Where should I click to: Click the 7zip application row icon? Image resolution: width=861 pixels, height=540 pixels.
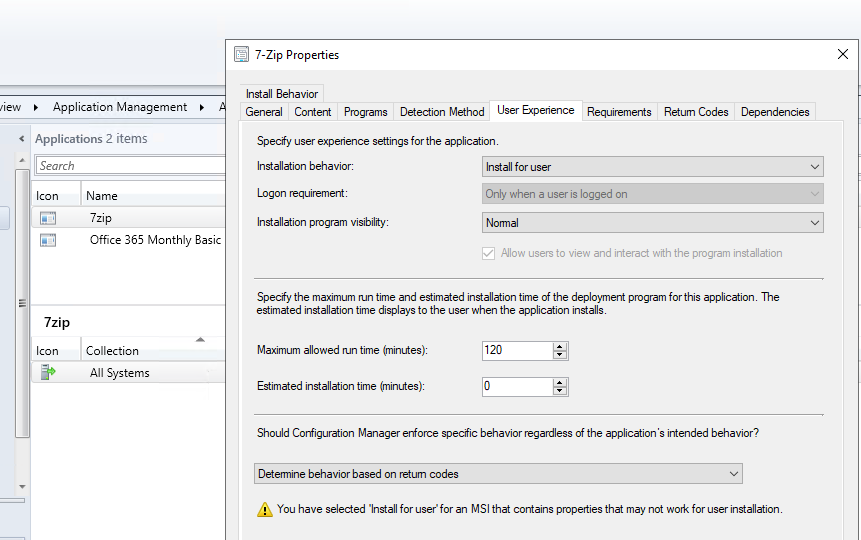pos(48,218)
